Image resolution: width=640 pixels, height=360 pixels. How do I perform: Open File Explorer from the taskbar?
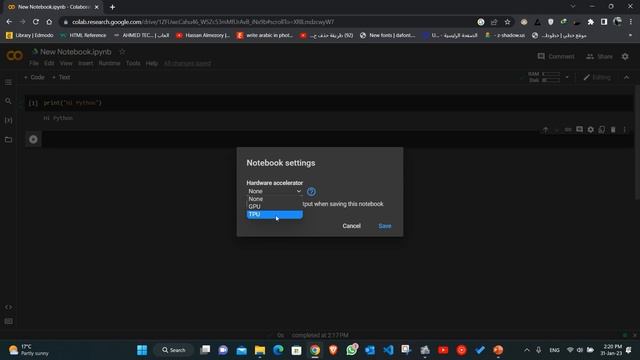260,350
